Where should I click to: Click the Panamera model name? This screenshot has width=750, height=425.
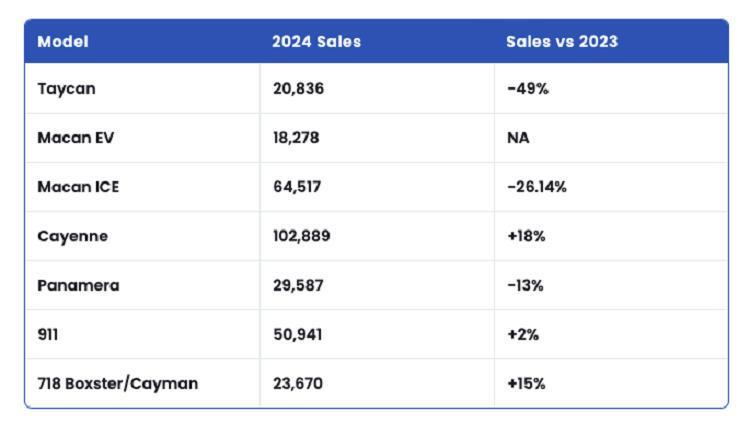78,285
